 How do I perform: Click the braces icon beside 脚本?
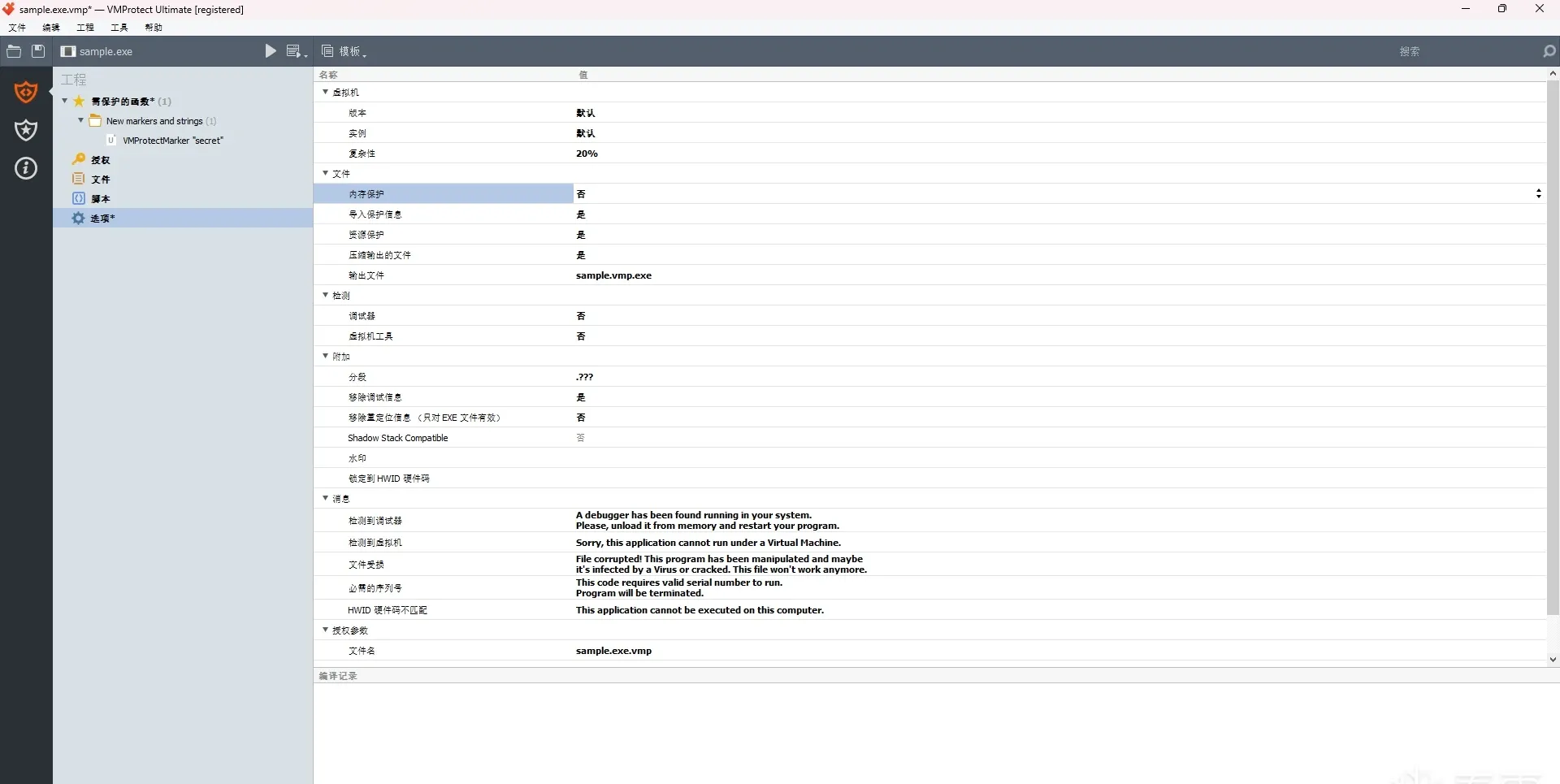click(x=79, y=198)
